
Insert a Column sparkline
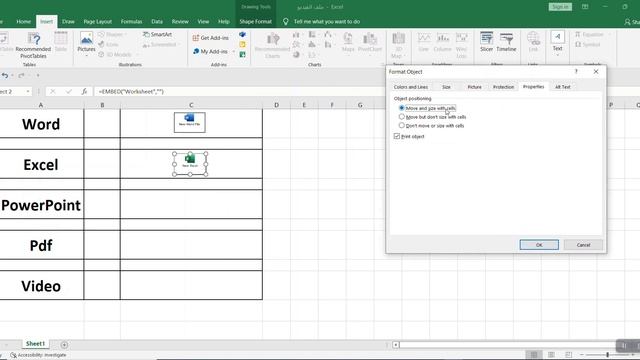[x=442, y=42]
